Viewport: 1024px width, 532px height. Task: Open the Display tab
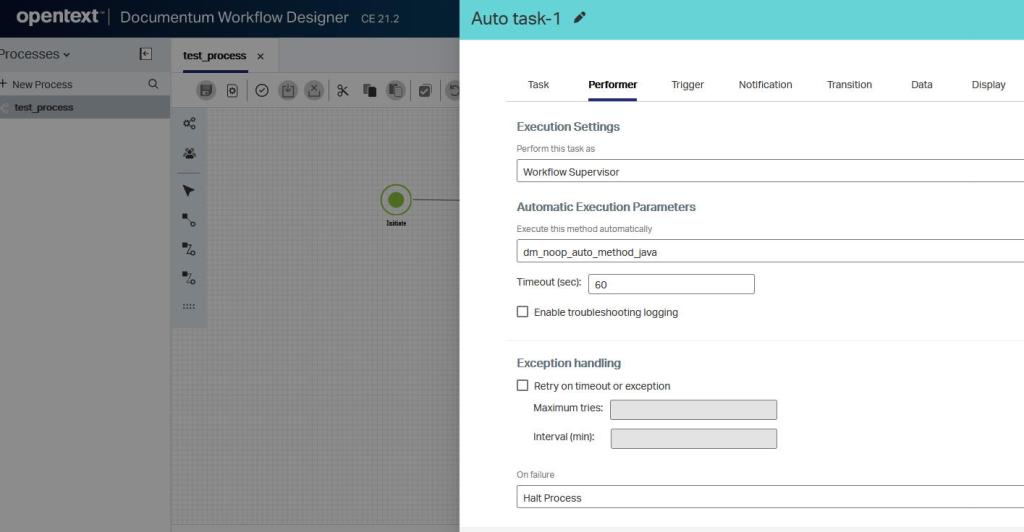pyautogui.click(x=988, y=84)
